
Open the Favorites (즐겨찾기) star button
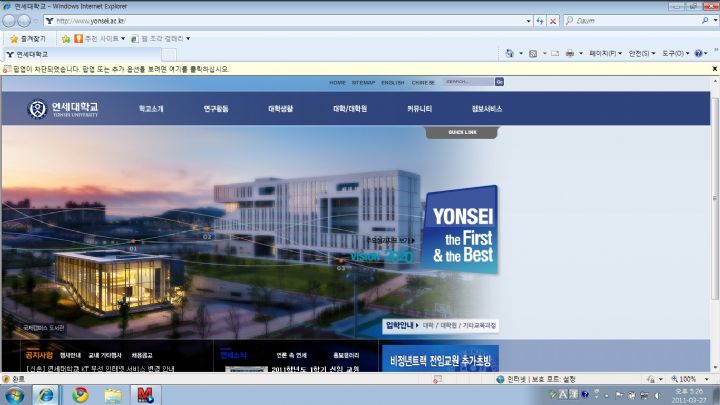(x=28, y=39)
